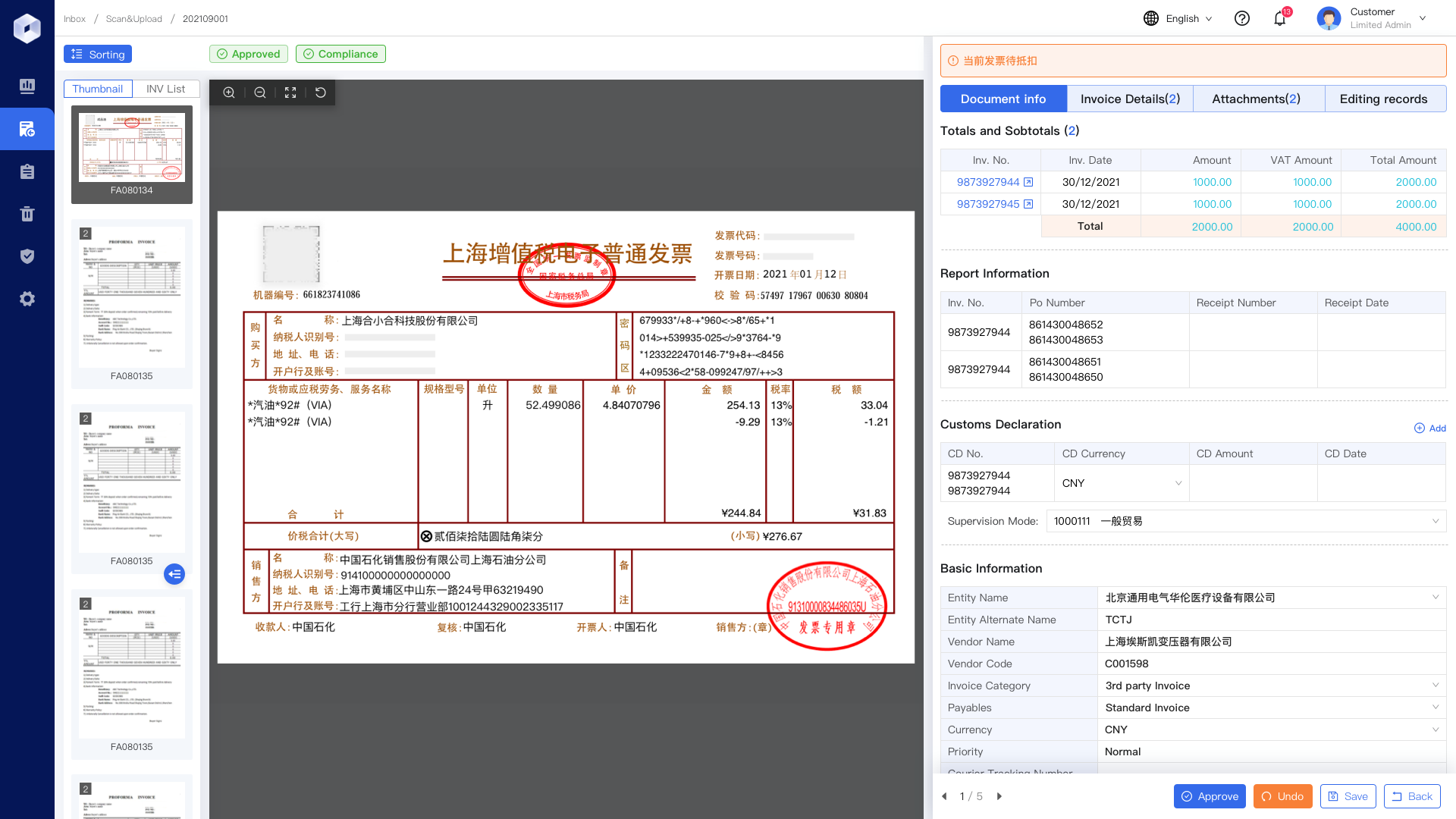Open external link icon for invoice 9873927944
Viewport: 1456px width, 819px height.
pos(1028,182)
